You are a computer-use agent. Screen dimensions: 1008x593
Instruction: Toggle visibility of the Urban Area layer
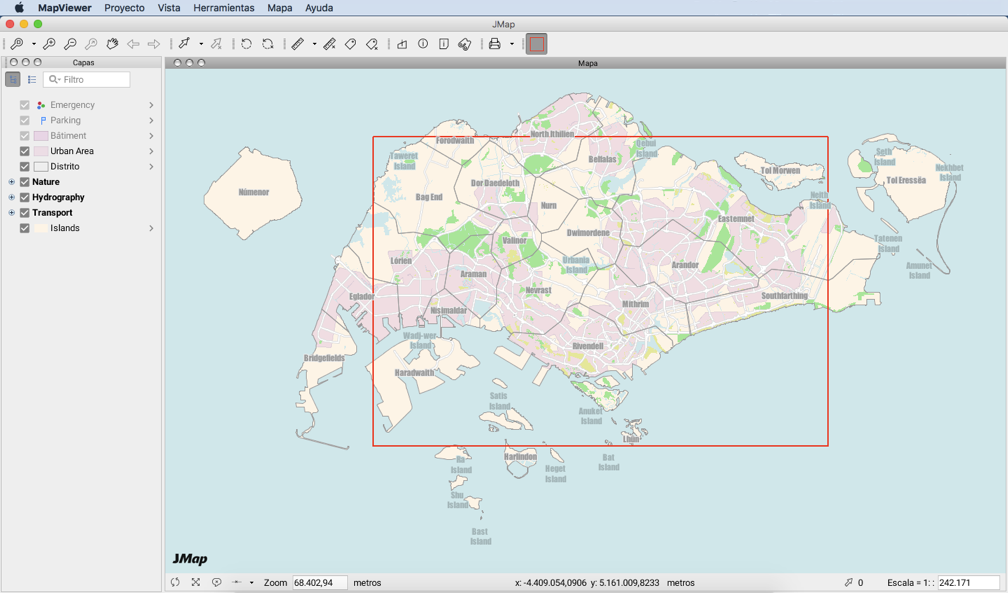[x=23, y=150]
